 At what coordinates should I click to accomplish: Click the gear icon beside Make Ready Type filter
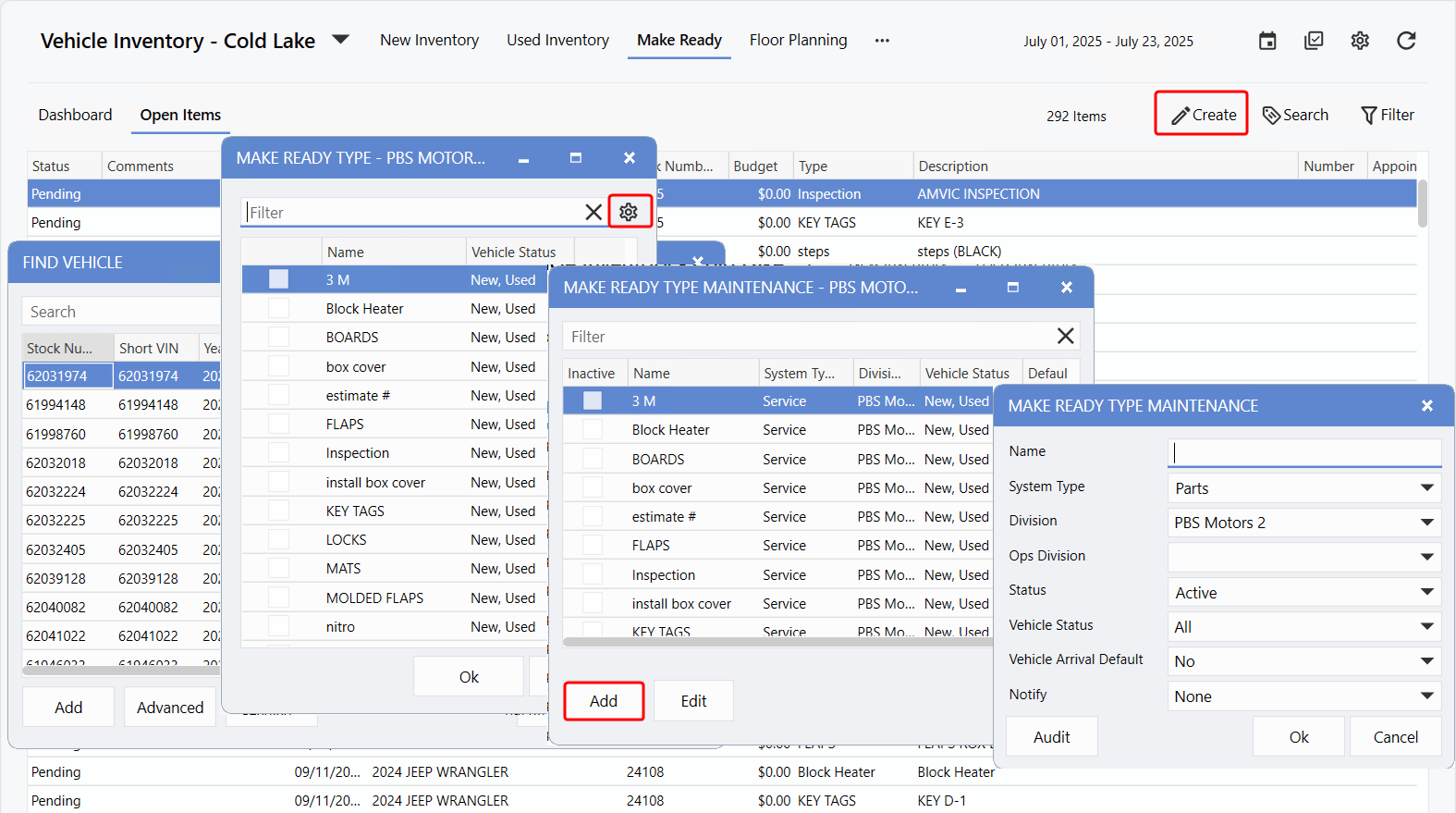click(629, 212)
